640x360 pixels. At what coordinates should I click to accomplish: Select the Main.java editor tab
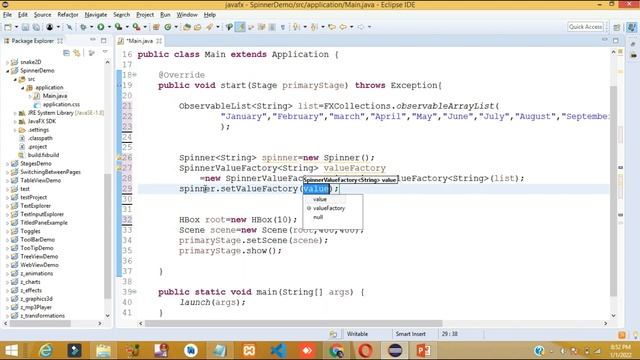point(139,41)
